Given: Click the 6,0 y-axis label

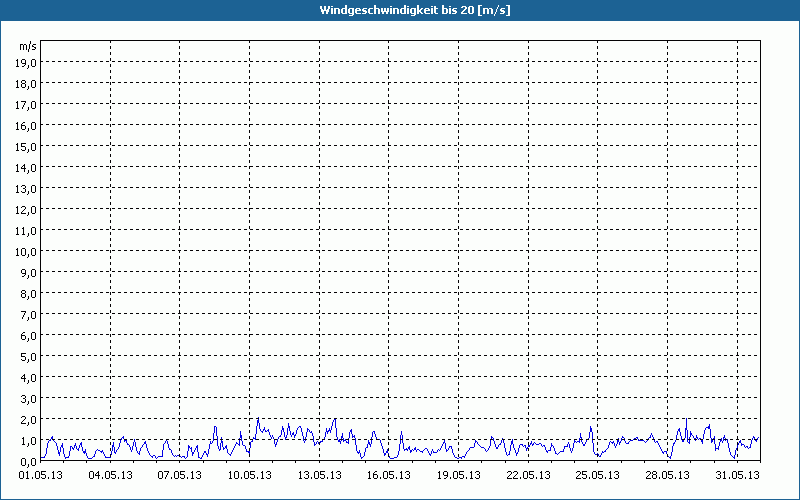Looking at the screenshot, I should [x=28, y=336].
